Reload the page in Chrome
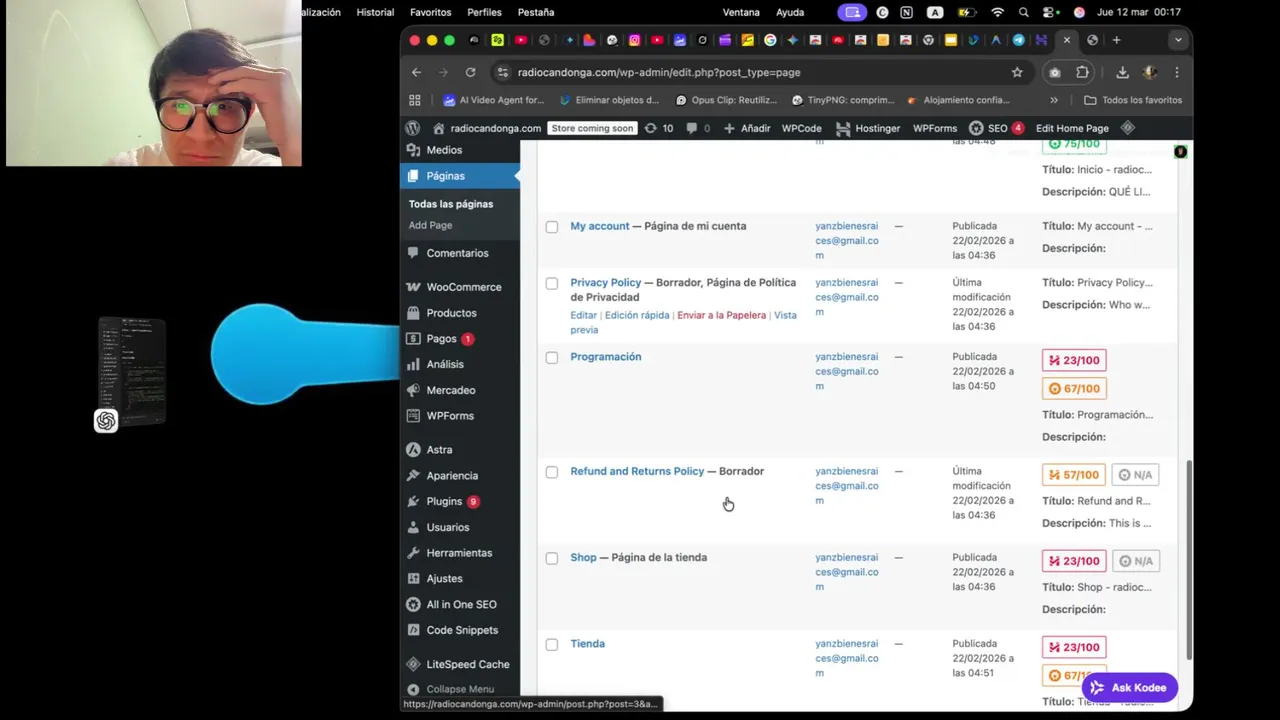This screenshot has height=720, width=1280. pyautogui.click(x=470, y=72)
